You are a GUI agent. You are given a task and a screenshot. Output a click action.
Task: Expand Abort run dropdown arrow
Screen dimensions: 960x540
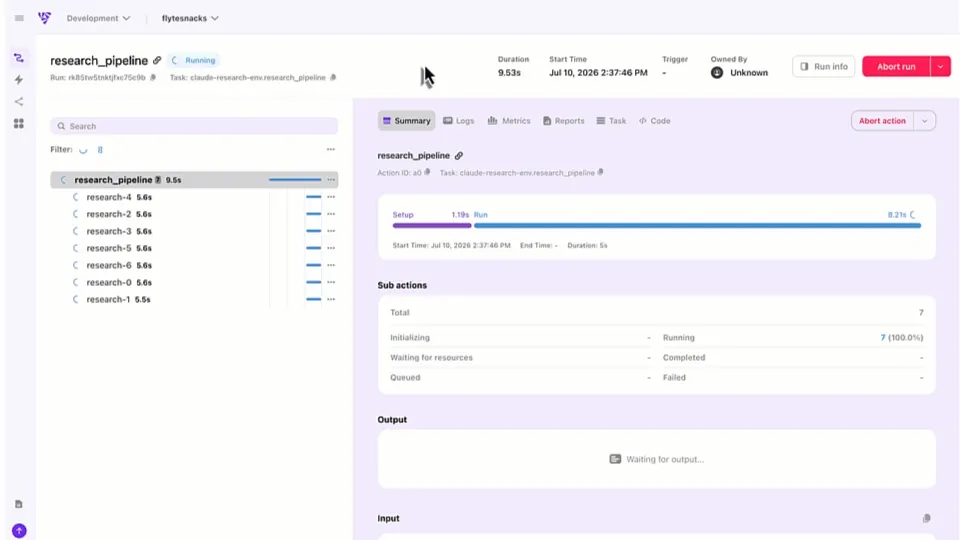(x=940, y=67)
